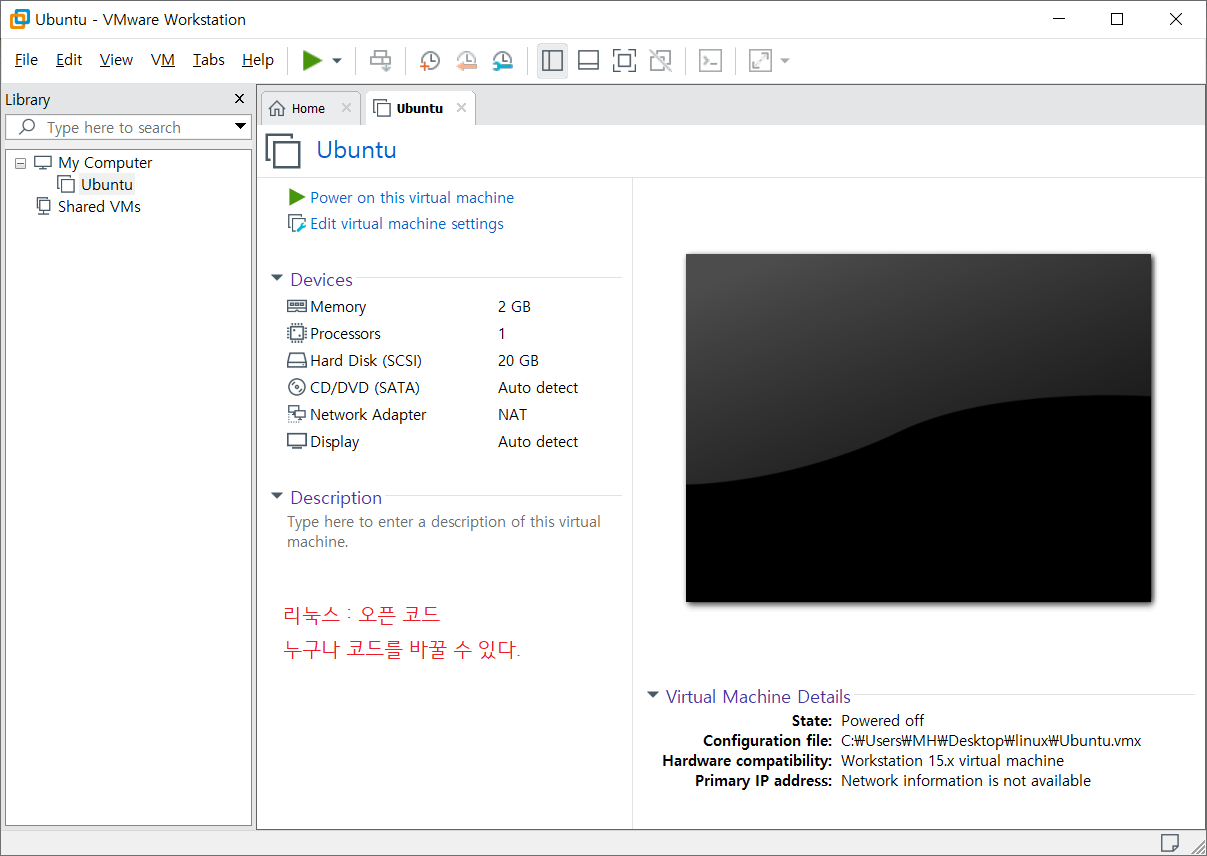Open the File menu

coord(26,60)
